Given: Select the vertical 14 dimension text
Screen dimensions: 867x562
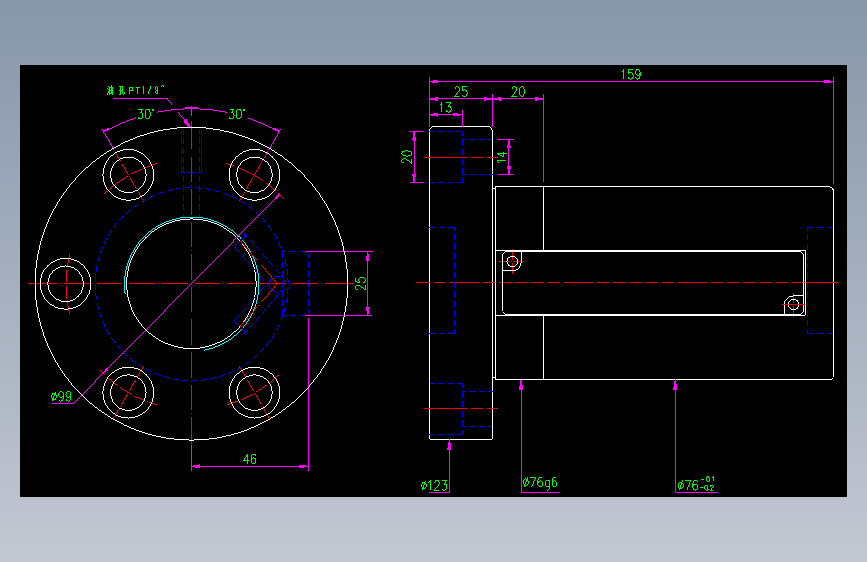Looking at the screenshot, I should (502, 157).
